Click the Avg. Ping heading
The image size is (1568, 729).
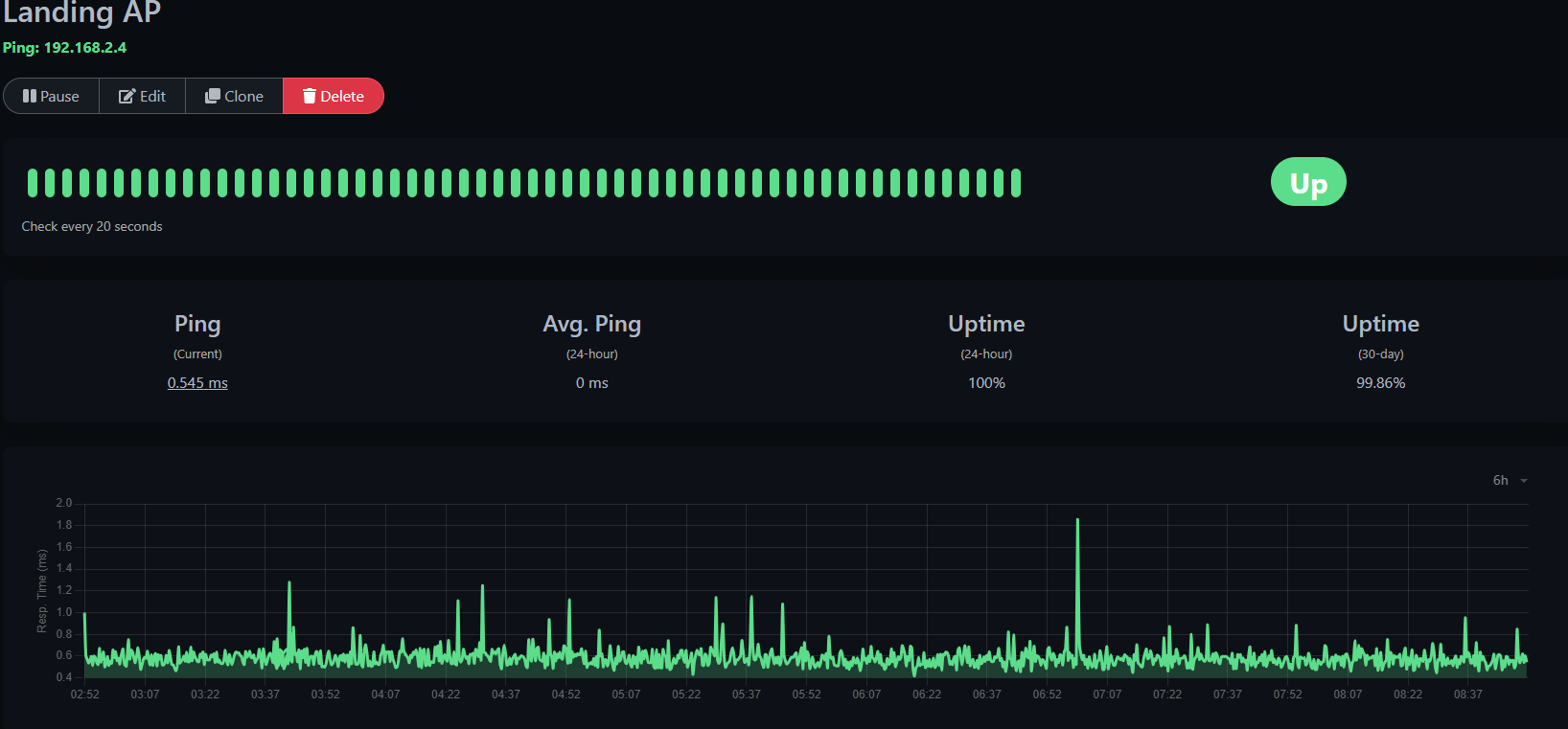591,324
